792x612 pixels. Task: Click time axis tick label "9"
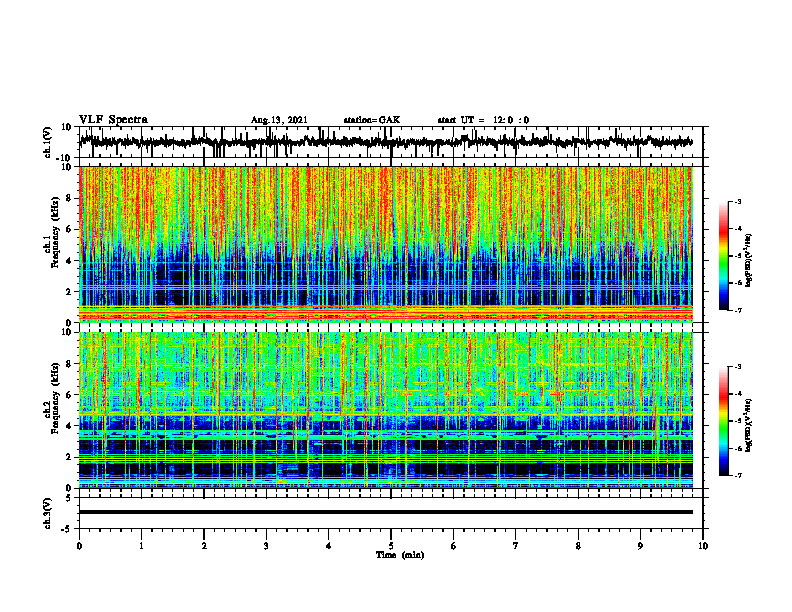point(640,546)
